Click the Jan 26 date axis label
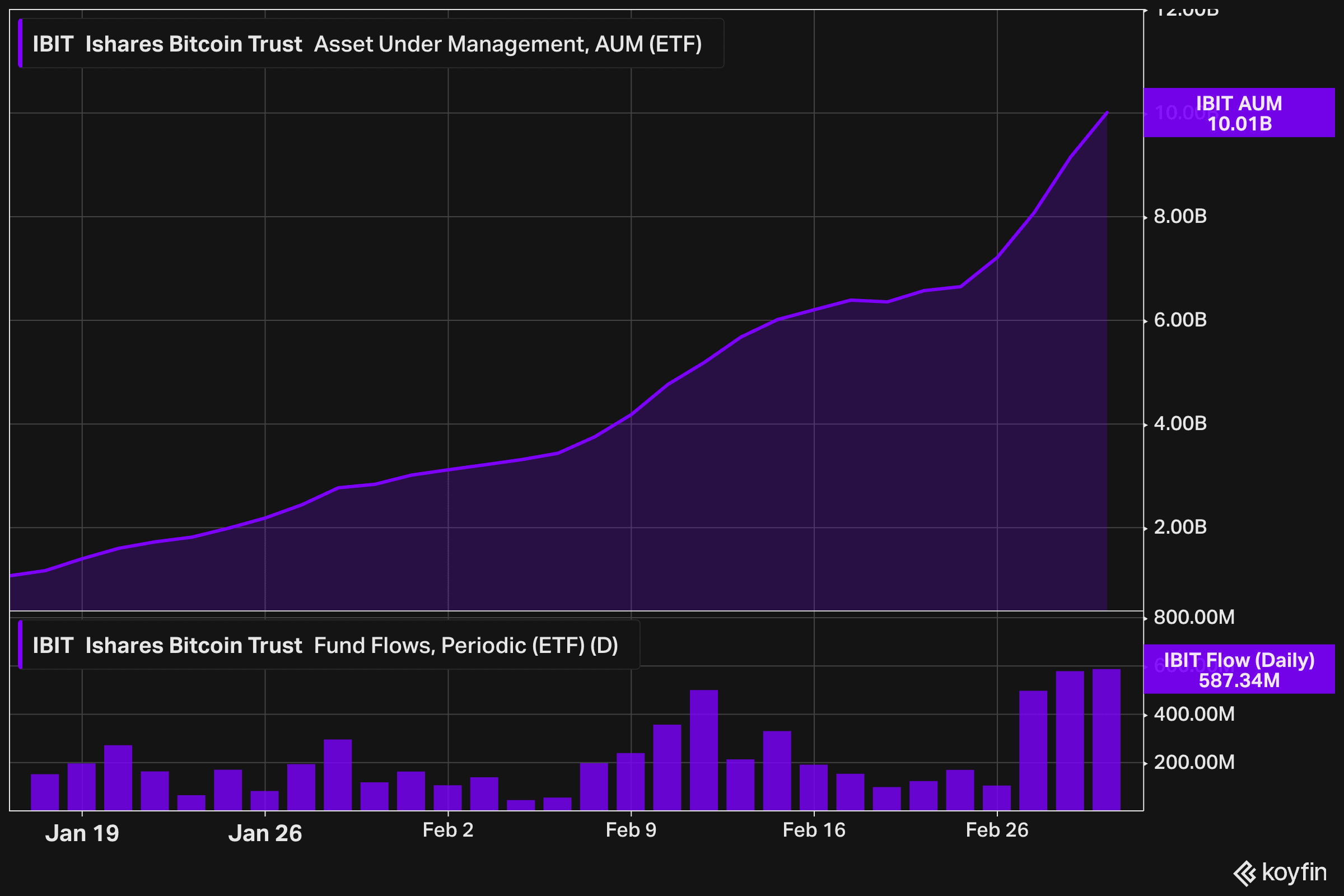 (x=265, y=833)
